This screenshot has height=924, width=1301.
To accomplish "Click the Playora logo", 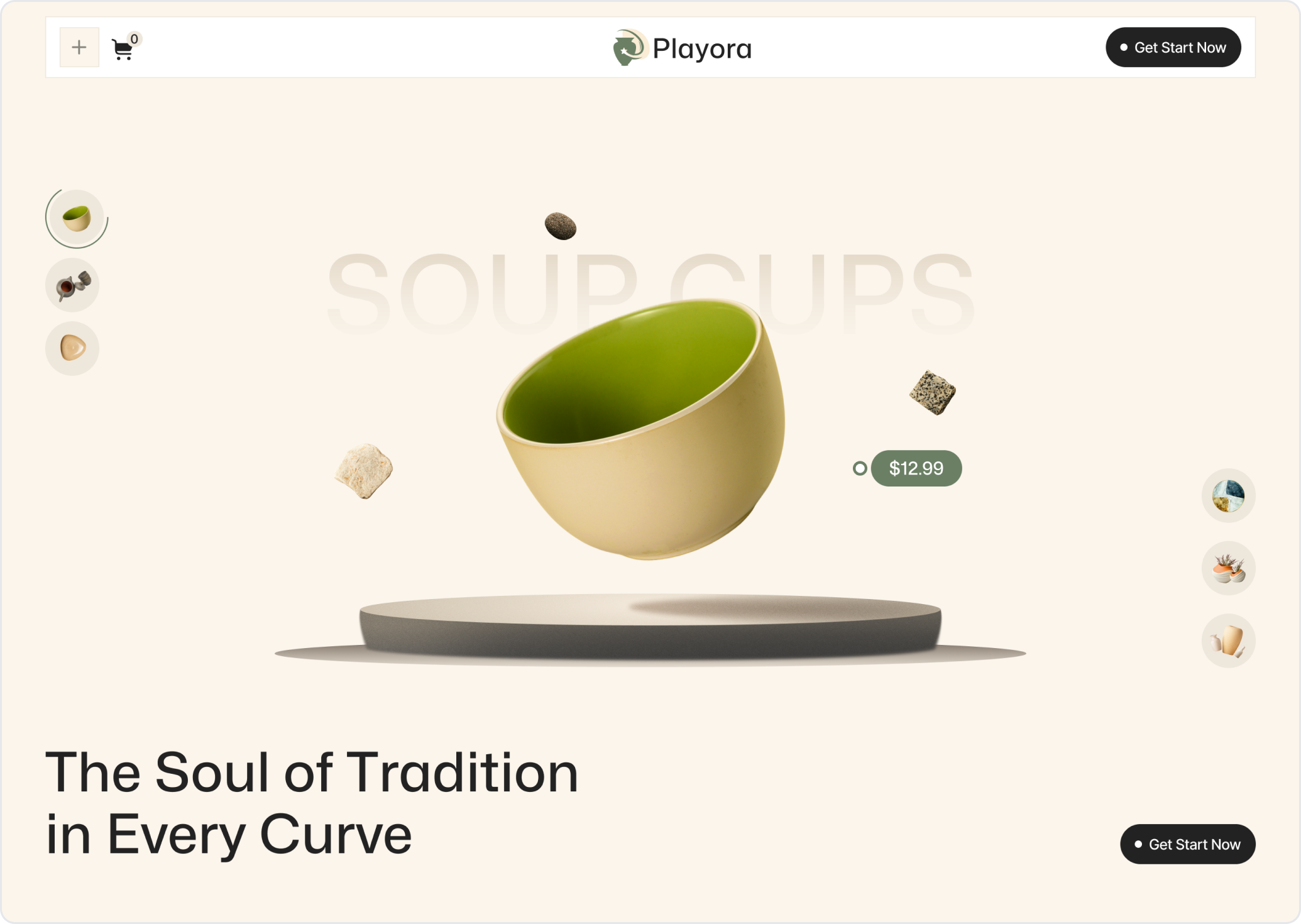I will pyautogui.click(x=682, y=48).
